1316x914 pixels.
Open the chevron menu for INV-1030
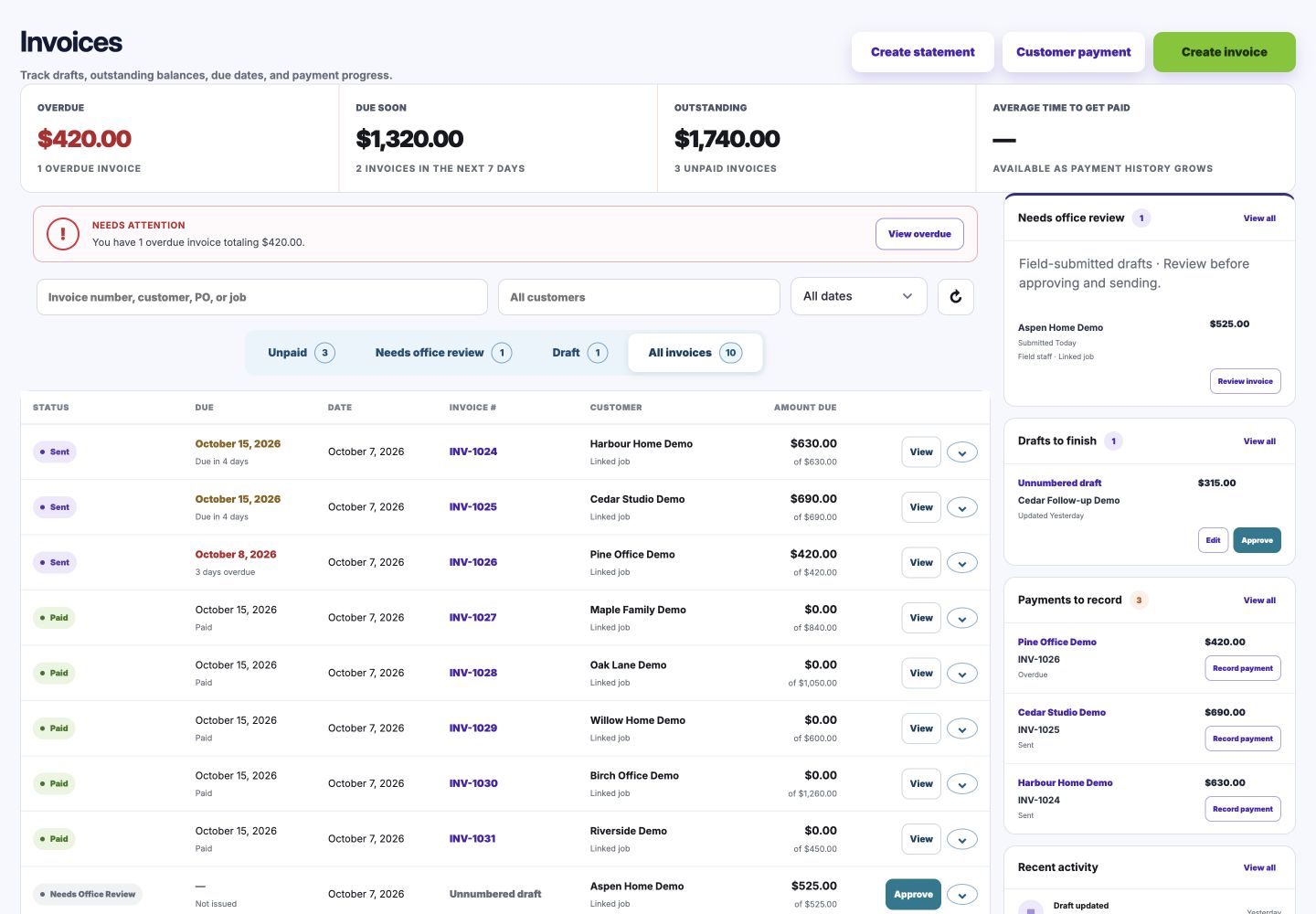click(962, 784)
